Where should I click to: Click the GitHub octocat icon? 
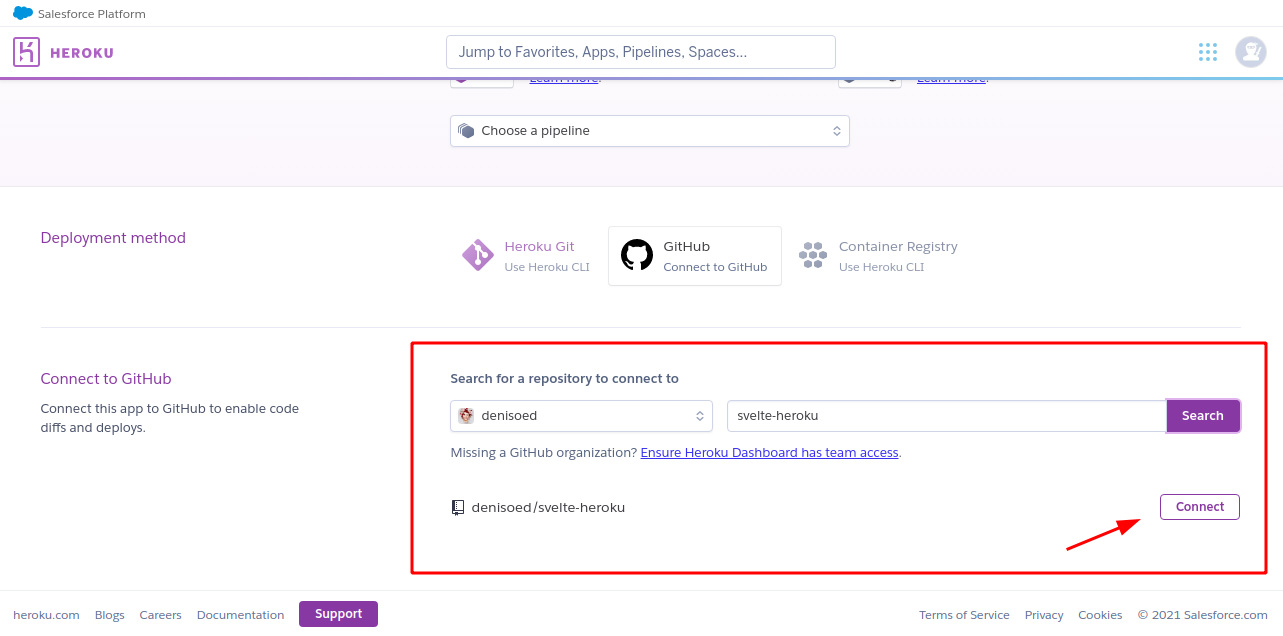[x=637, y=255]
